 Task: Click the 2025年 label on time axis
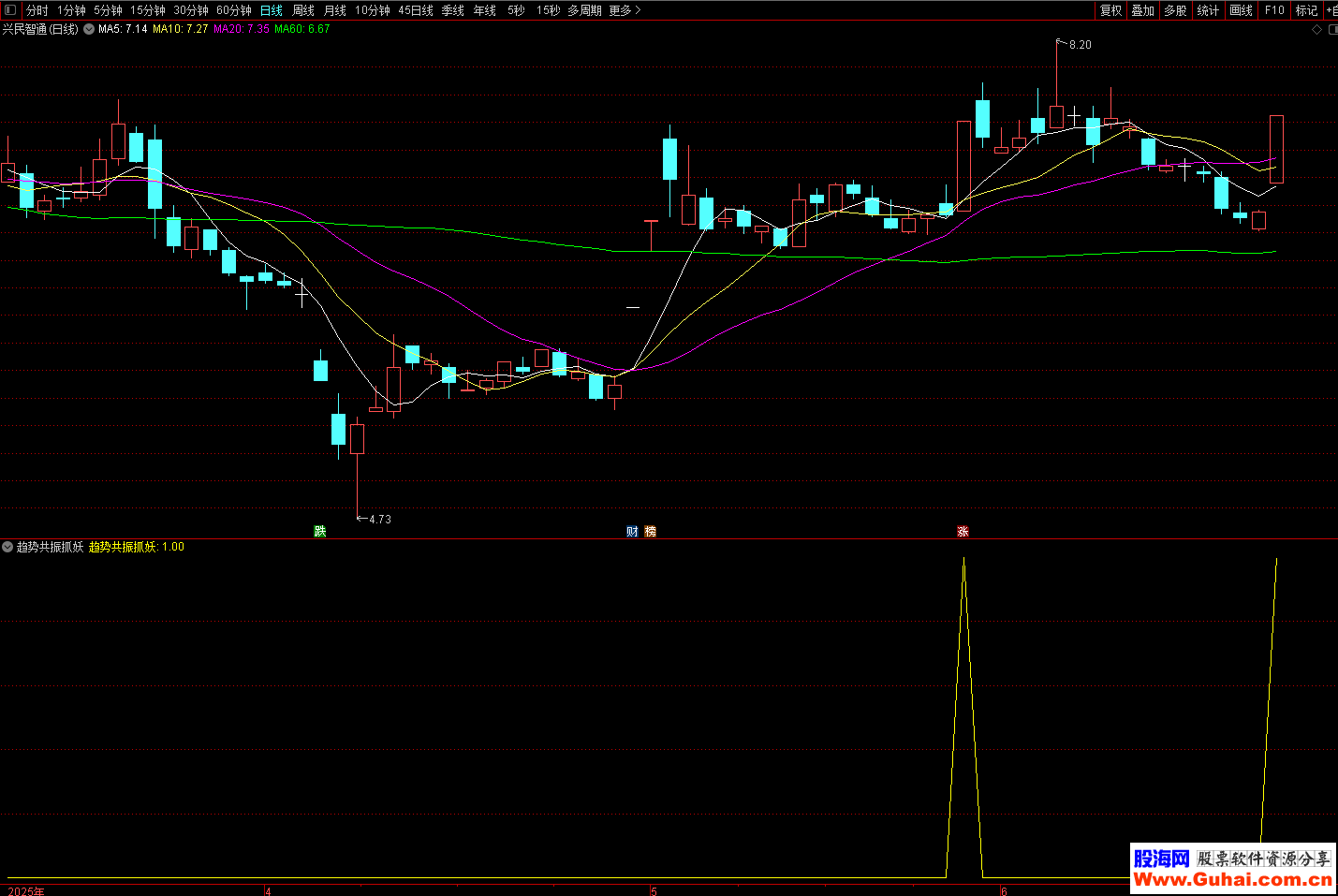pyautogui.click(x=25, y=890)
